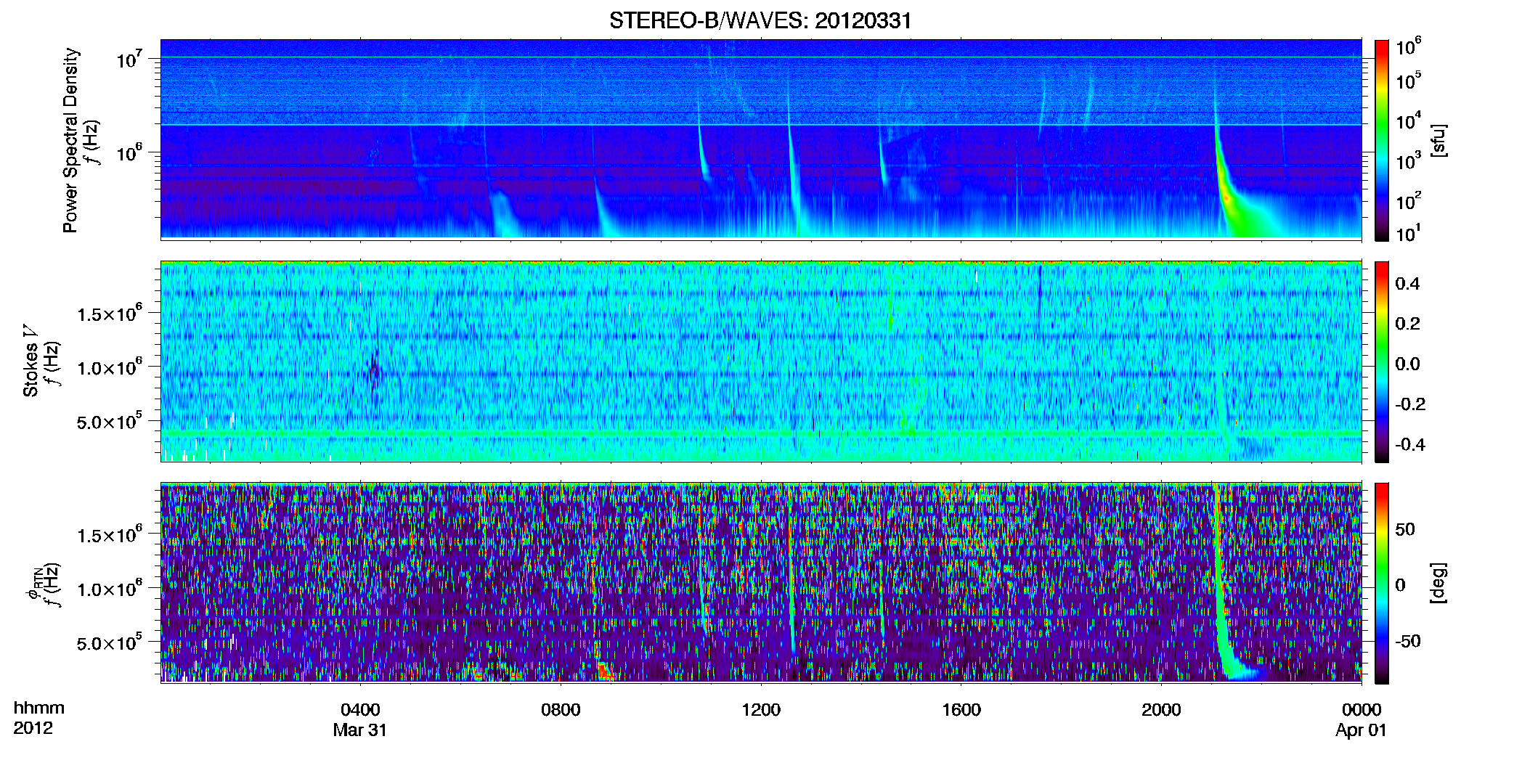1522x784 pixels.
Task: Select the "[deg]" color bar unit label
Action: point(1438,583)
